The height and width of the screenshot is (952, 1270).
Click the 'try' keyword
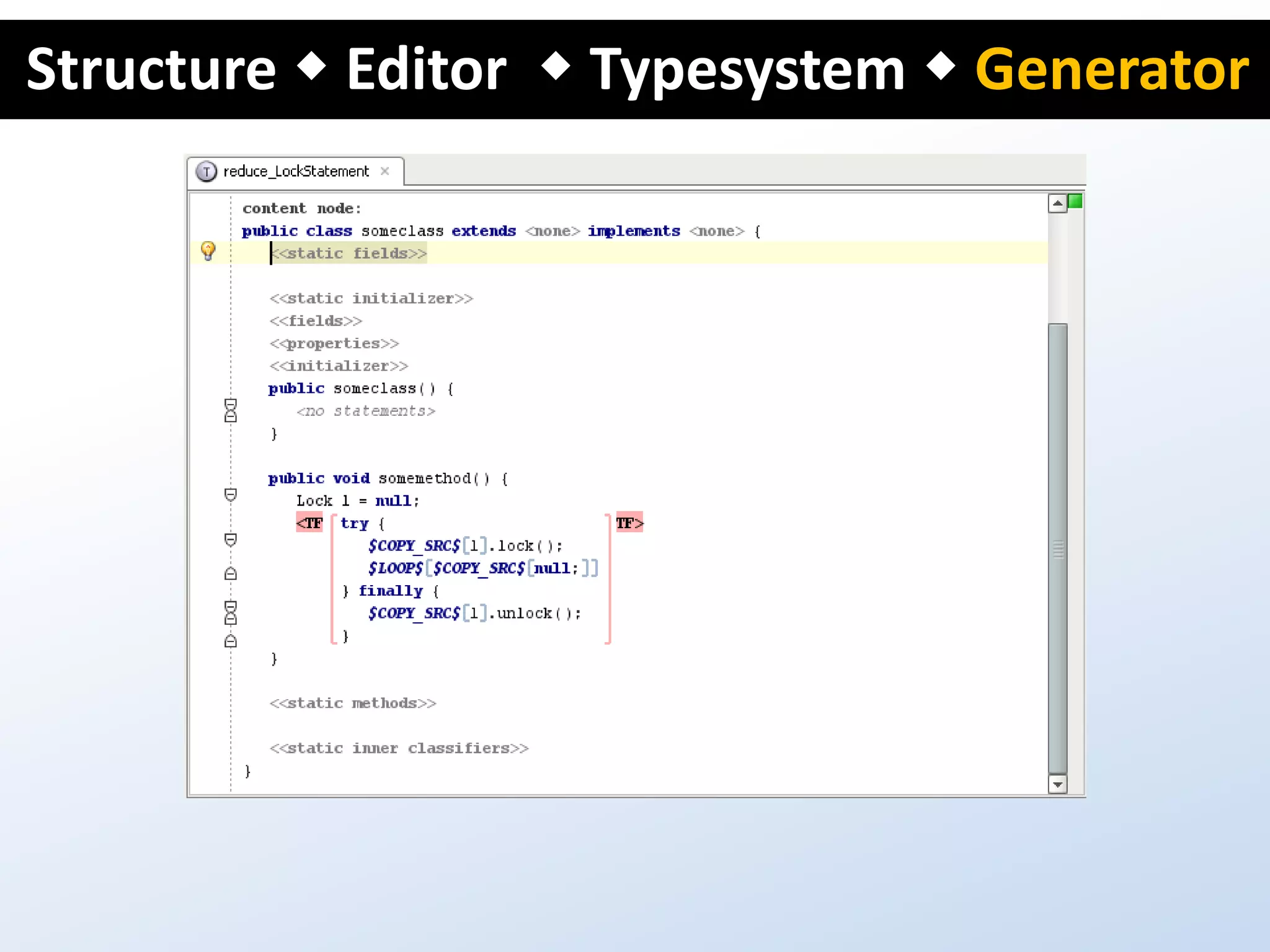pyautogui.click(x=354, y=524)
